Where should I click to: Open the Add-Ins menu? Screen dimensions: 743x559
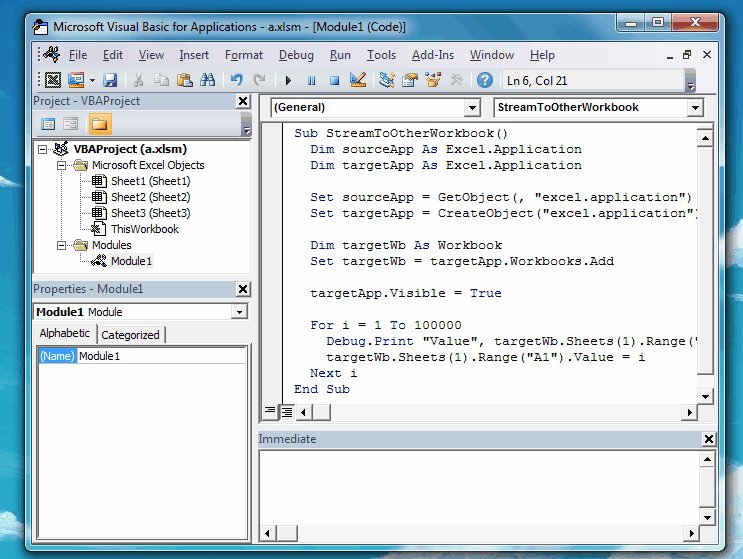pos(433,55)
